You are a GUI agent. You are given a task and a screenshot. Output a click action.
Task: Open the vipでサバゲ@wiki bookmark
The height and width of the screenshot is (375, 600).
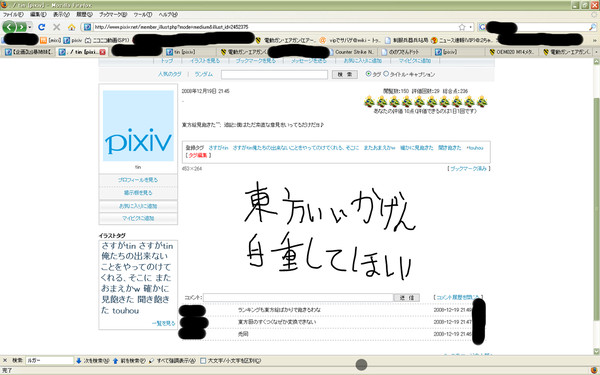[349, 40]
